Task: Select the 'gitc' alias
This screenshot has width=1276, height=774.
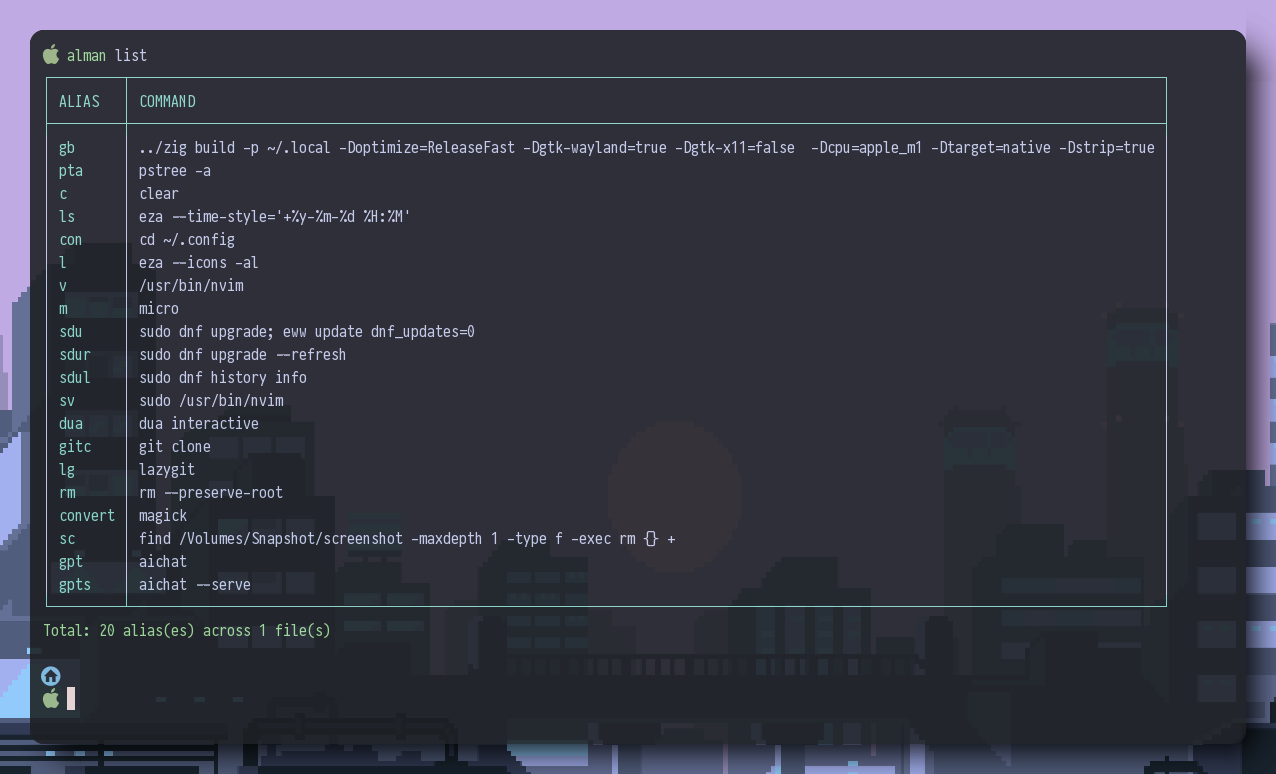Action: click(75, 447)
